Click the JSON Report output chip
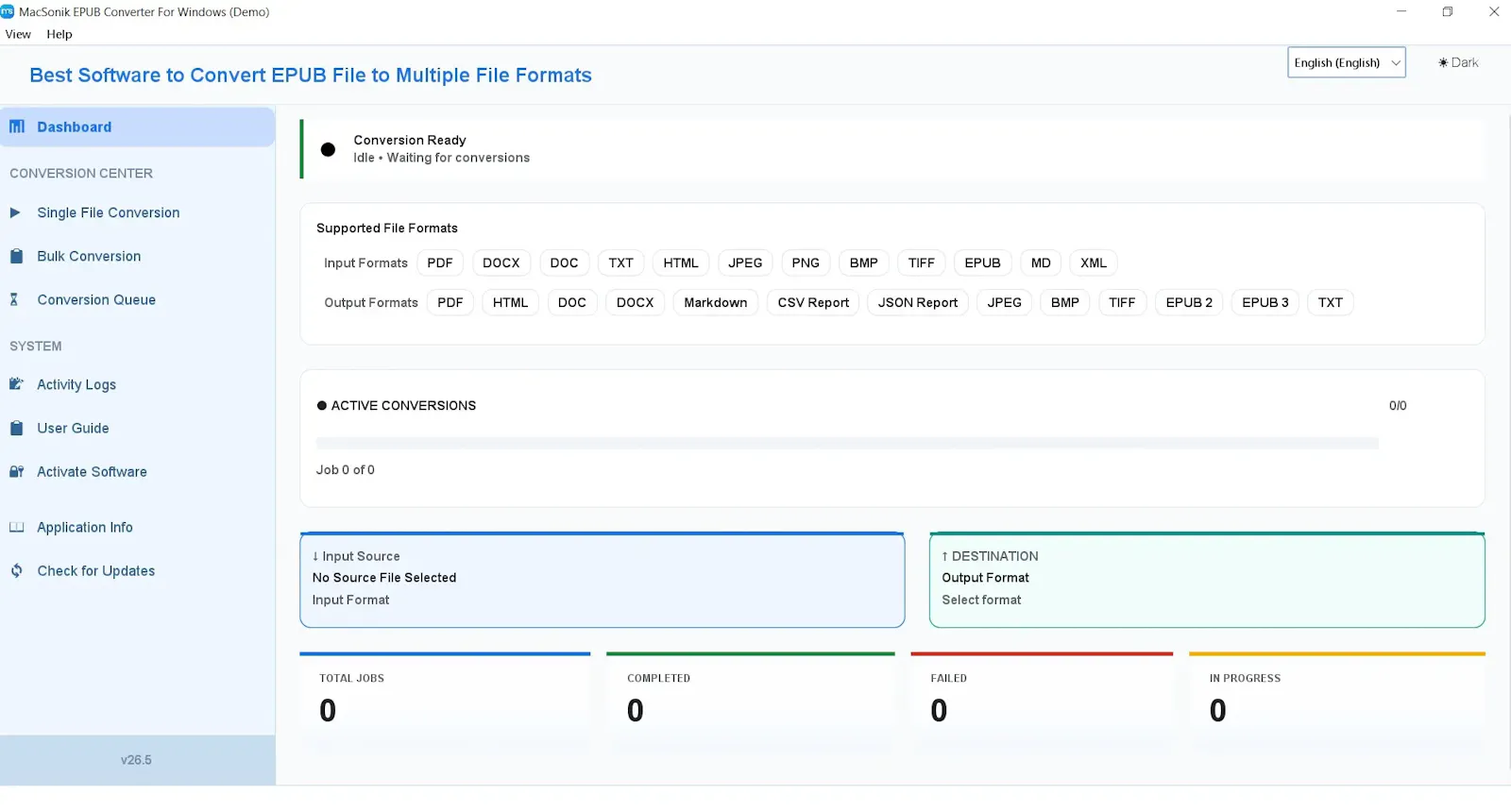Viewport: 1511px width, 812px height. (x=918, y=302)
